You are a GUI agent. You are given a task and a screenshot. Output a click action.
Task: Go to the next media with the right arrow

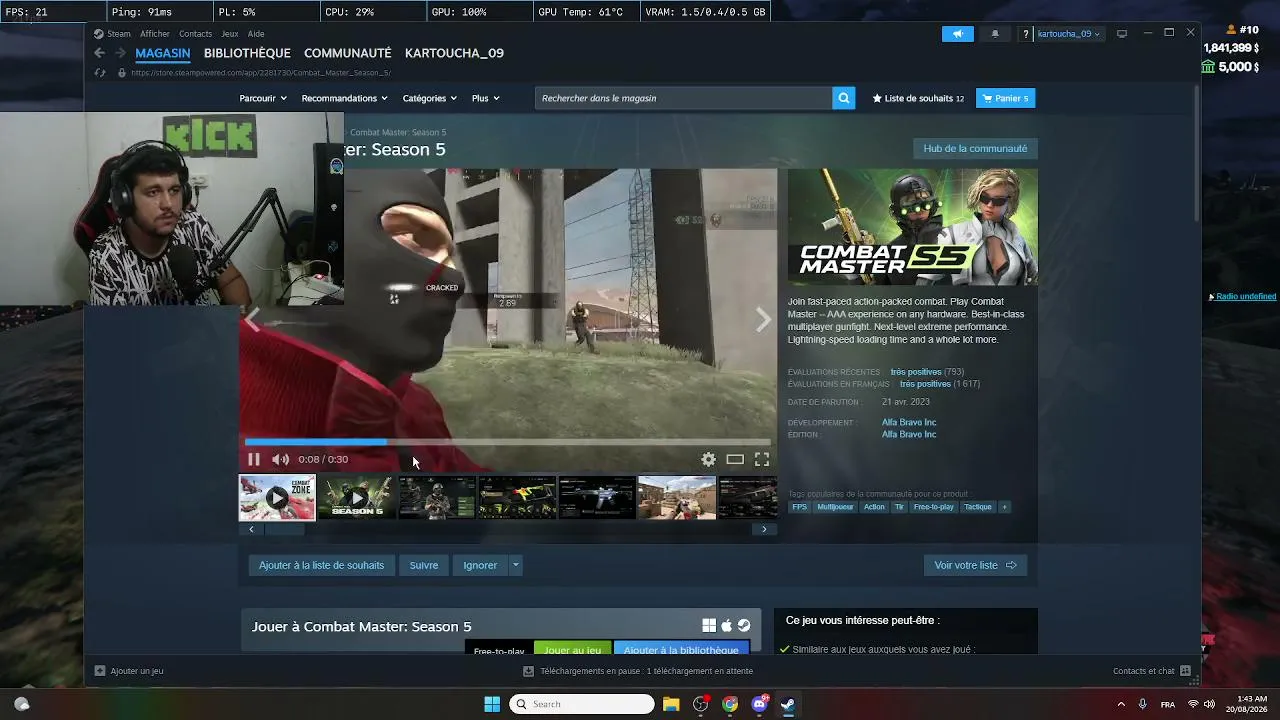coord(764,319)
